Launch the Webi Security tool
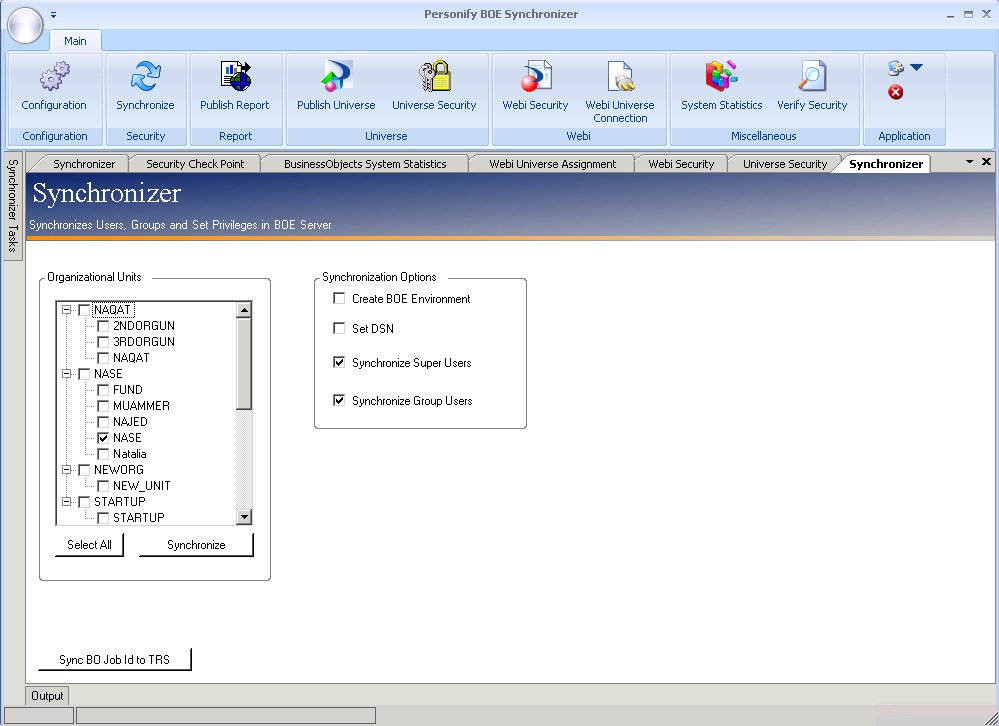This screenshot has width=999, height=726. (x=535, y=78)
